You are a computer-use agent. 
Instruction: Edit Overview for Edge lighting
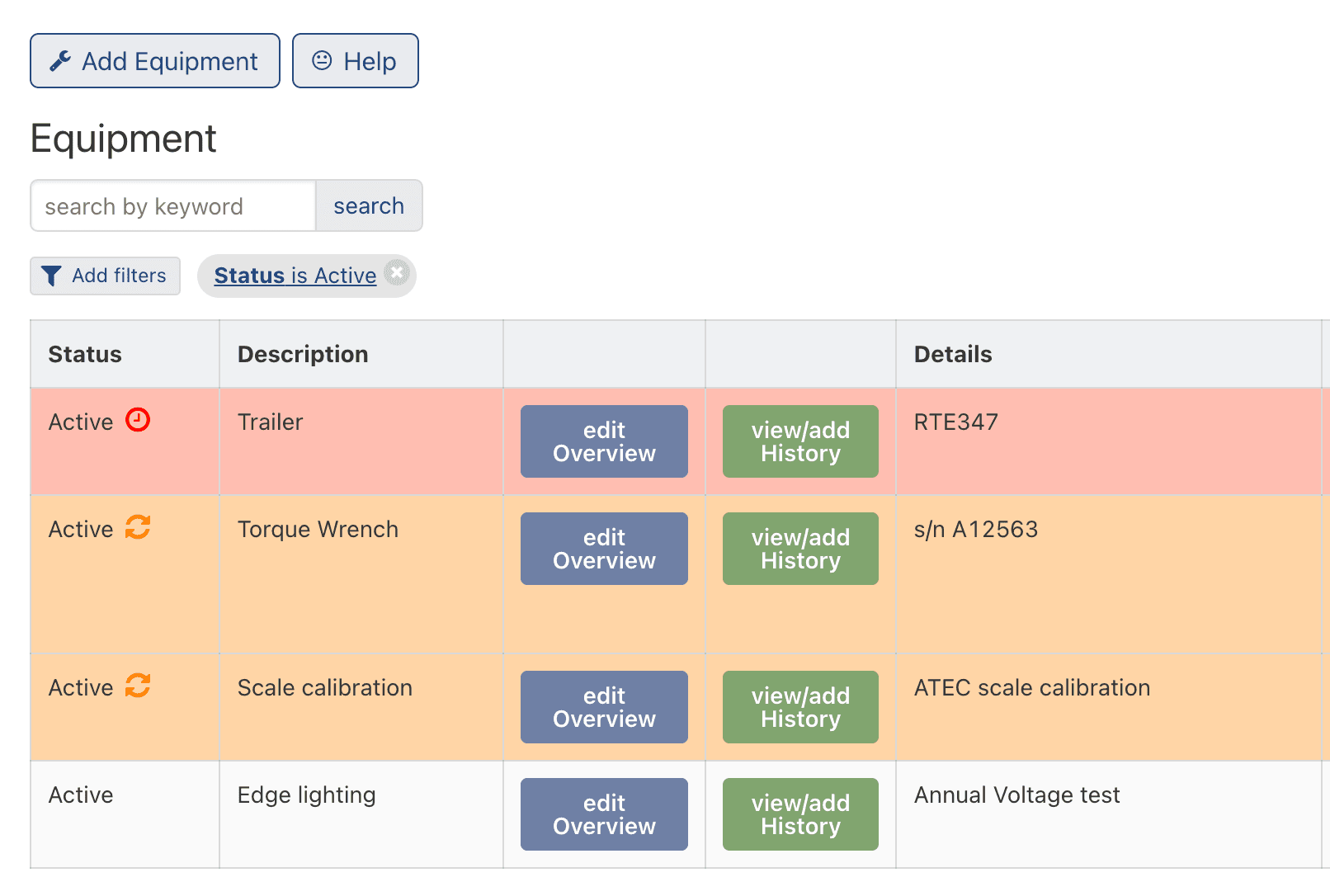(604, 814)
